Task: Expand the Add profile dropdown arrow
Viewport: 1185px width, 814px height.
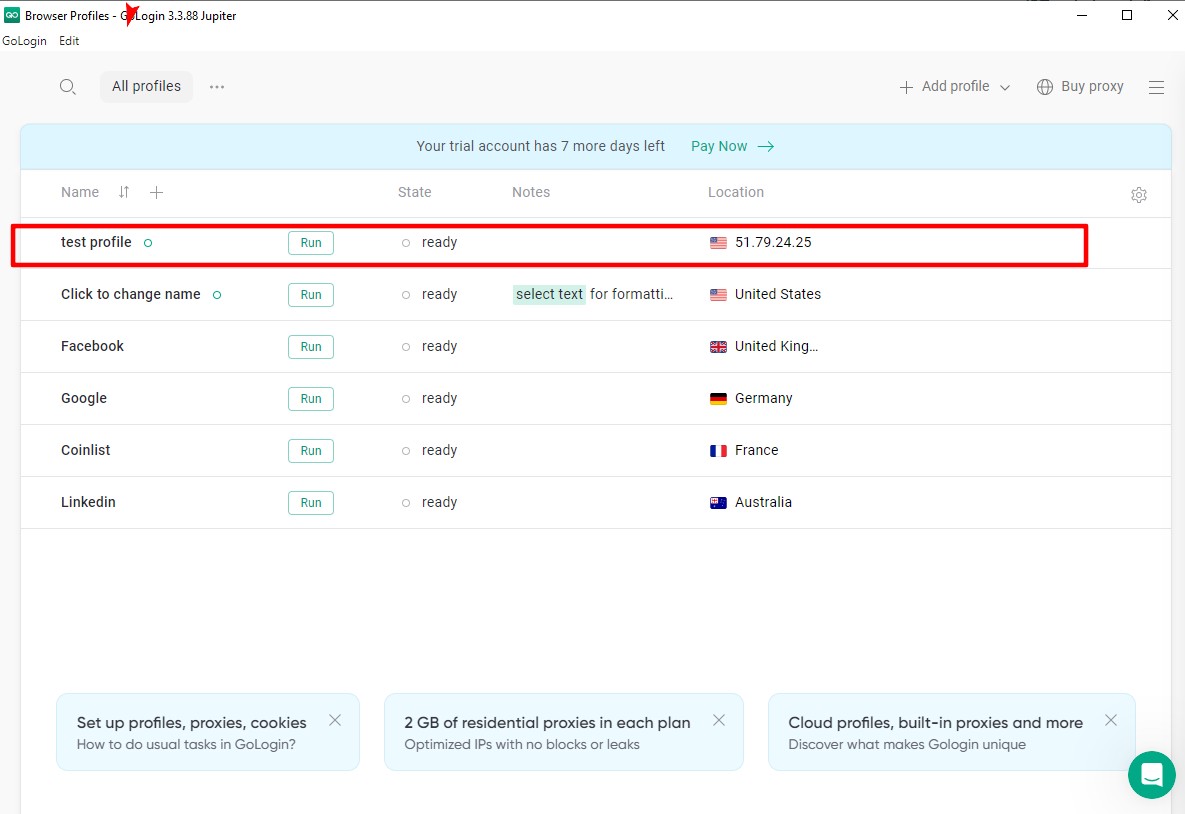Action: pyautogui.click(x=1005, y=88)
